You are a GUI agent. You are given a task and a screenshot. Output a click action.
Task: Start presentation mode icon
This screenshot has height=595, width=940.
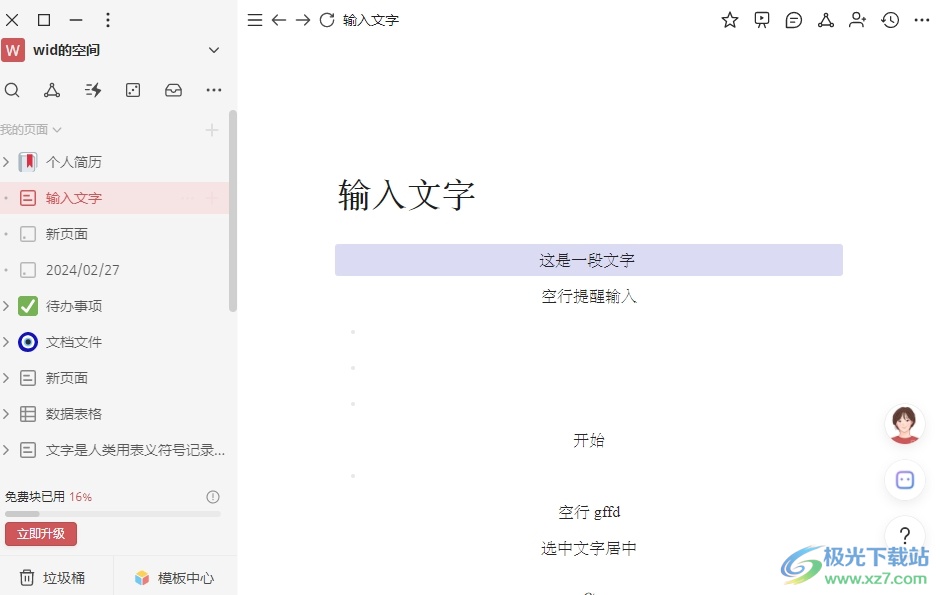click(x=761, y=20)
